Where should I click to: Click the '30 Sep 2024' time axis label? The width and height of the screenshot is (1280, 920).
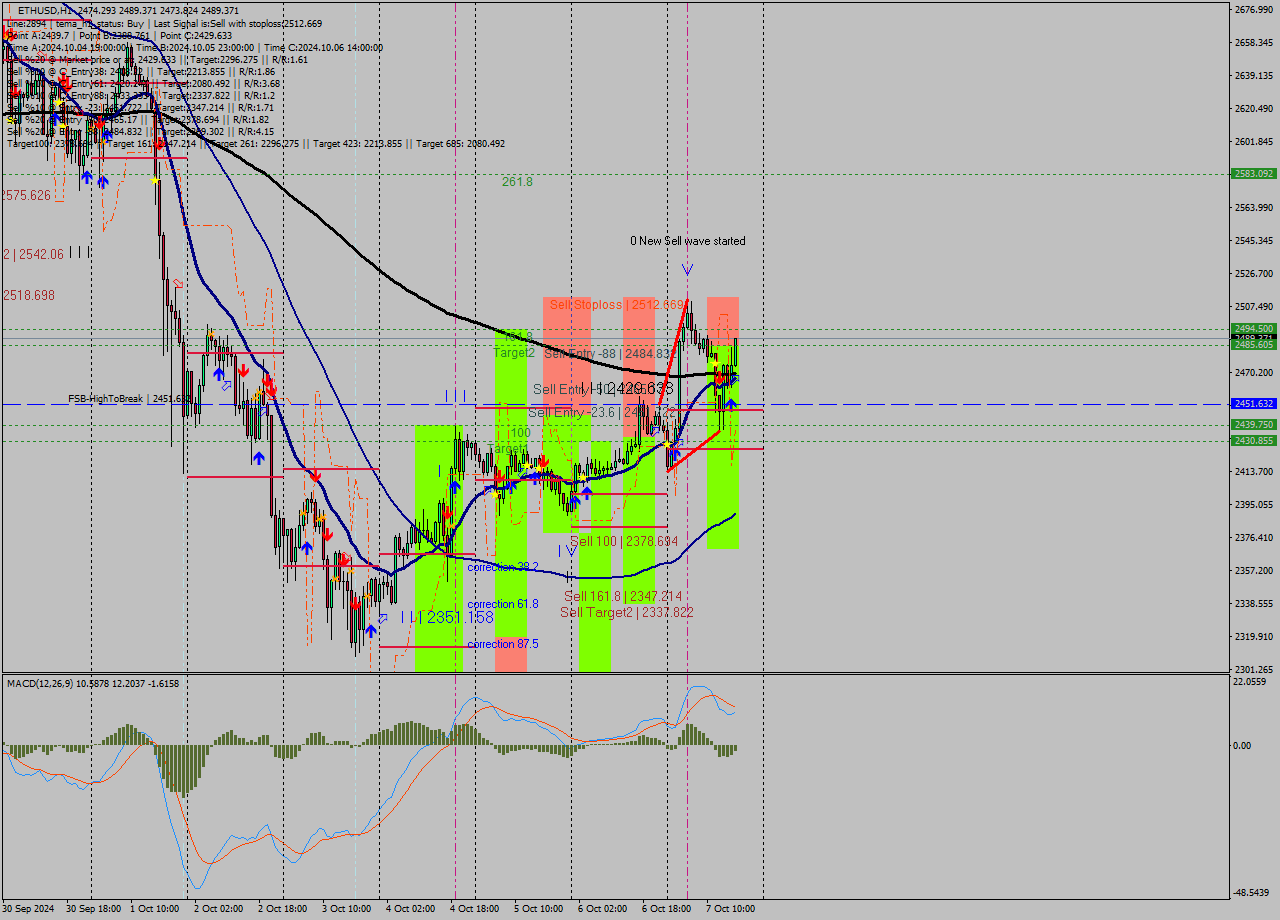29,909
